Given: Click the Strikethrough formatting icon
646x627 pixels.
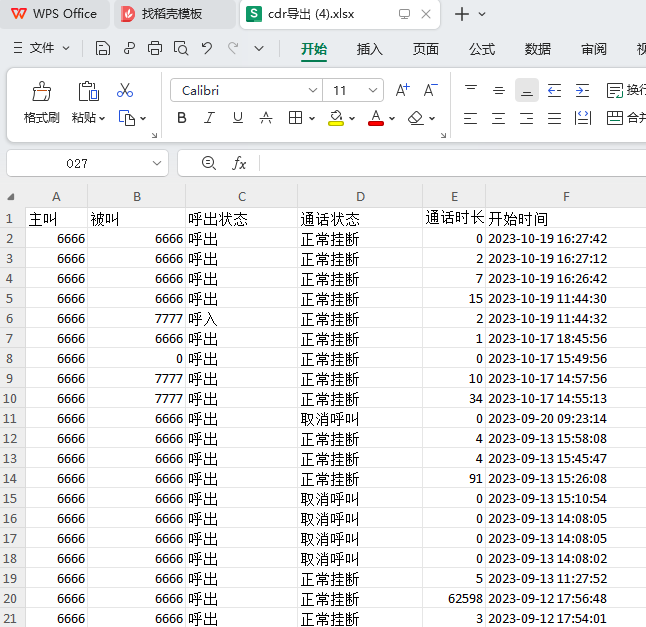Looking at the screenshot, I should 266,118.
